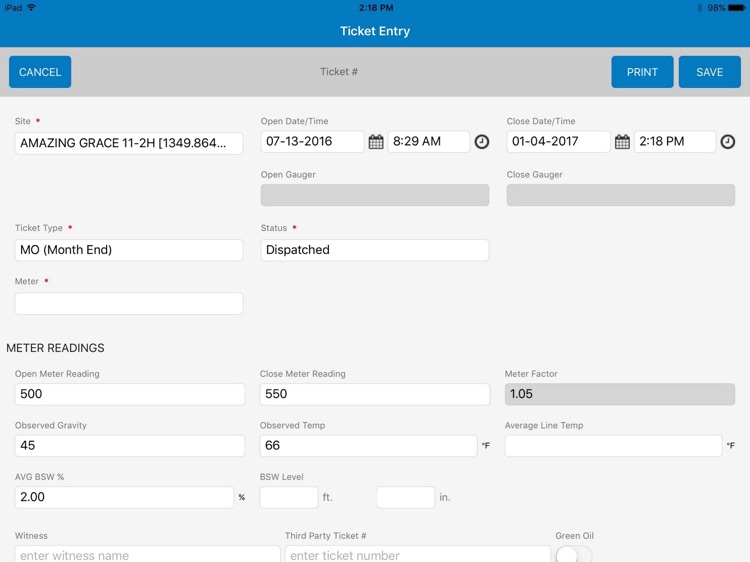The image size is (750, 562).
Task: Open the Open Time clock picker icon
Action: pyautogui.click(x=482, y=142)
